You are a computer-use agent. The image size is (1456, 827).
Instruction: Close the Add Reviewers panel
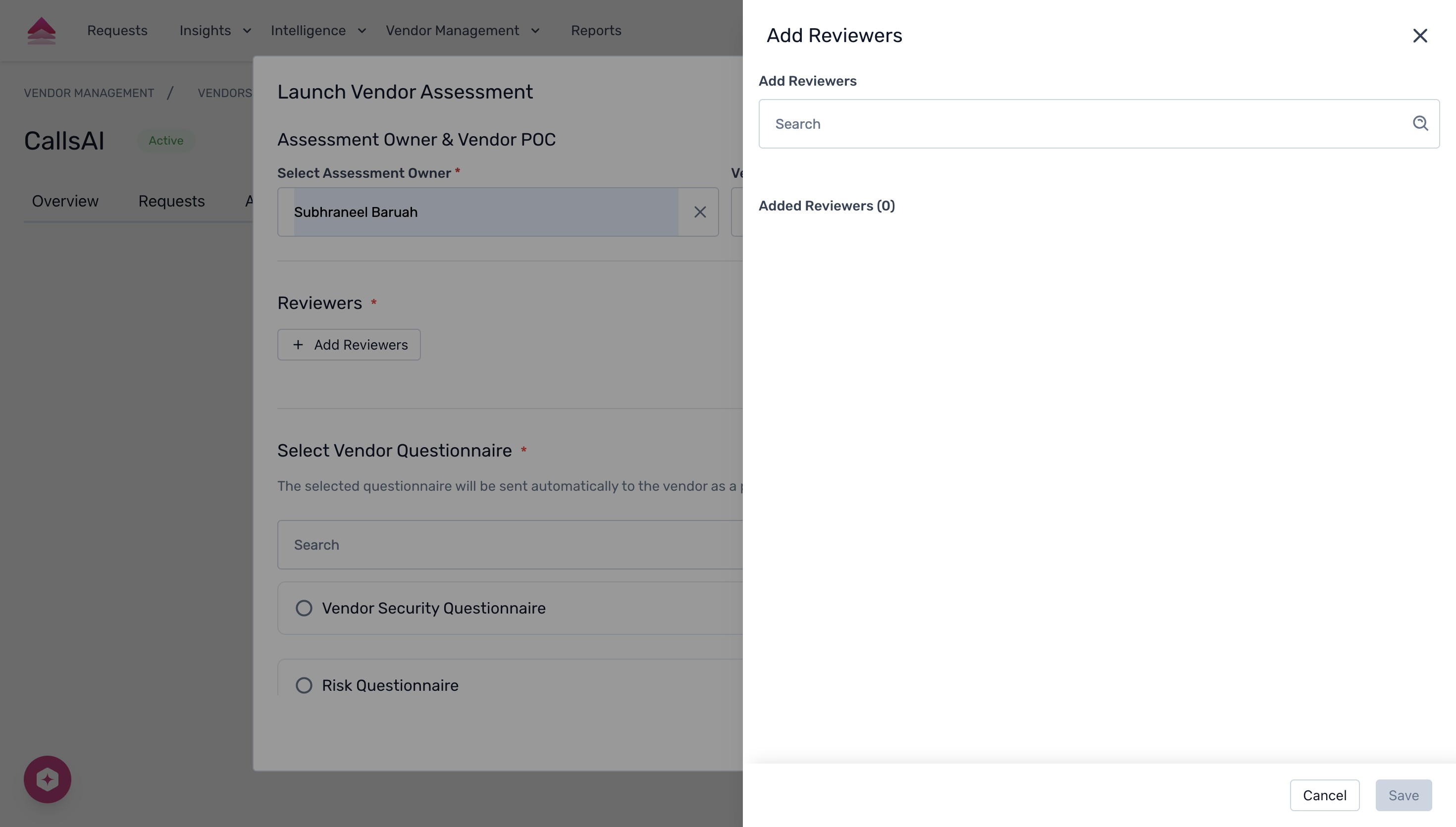coord(1420,35)
